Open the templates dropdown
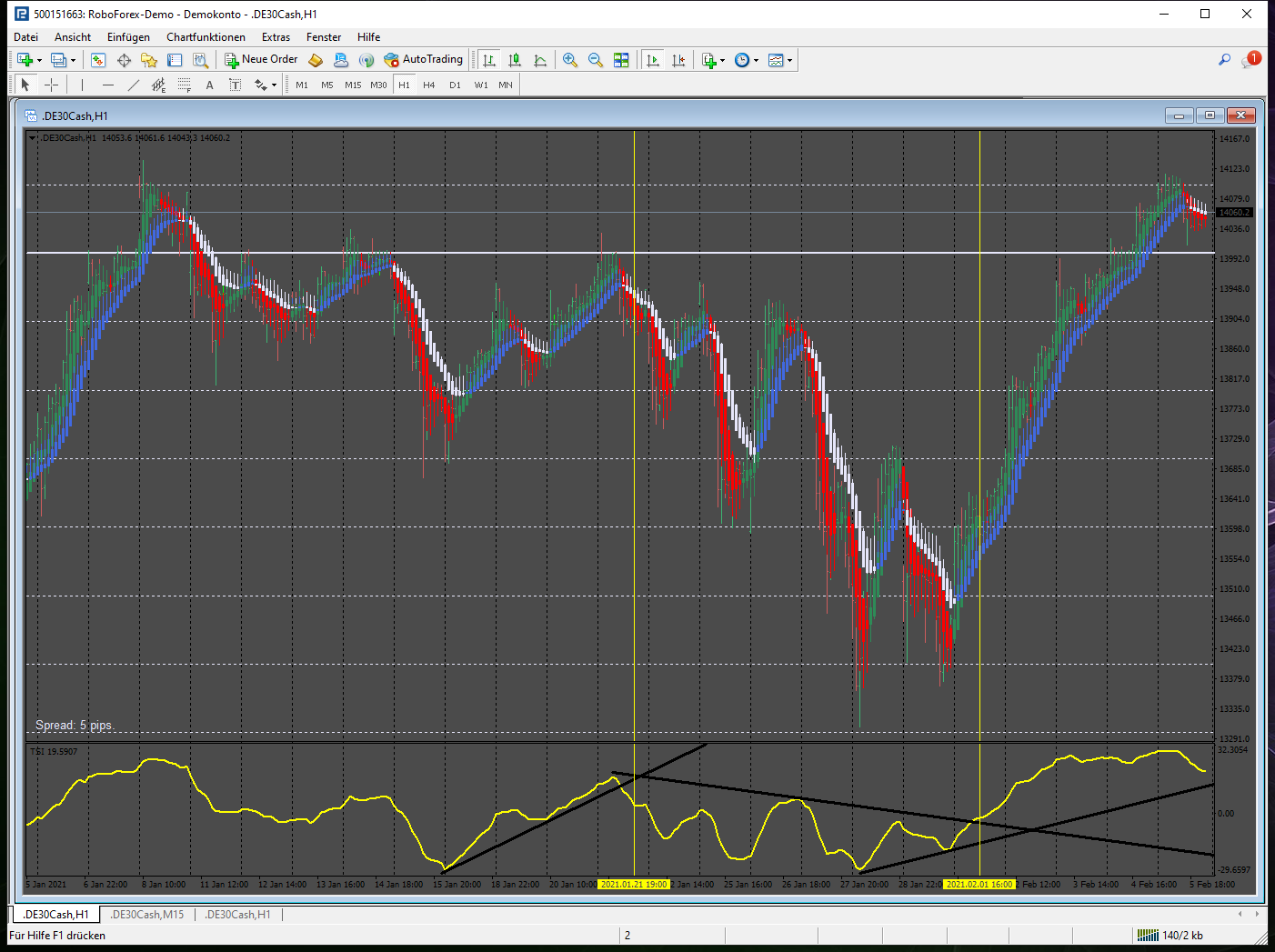 pyautogui.click(x=789, y=60)
